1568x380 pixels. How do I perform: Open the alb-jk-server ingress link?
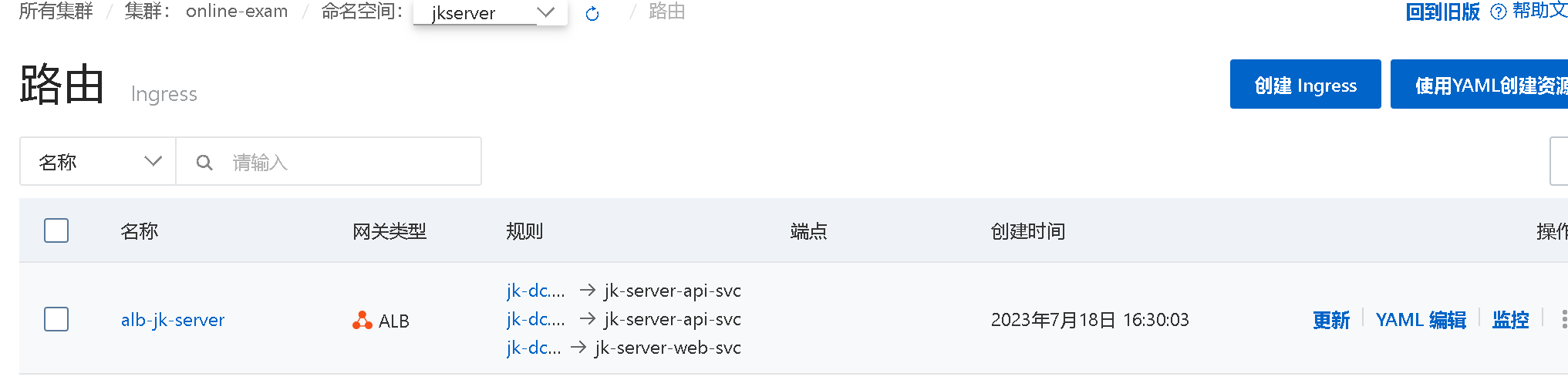[x=173, y=320]
